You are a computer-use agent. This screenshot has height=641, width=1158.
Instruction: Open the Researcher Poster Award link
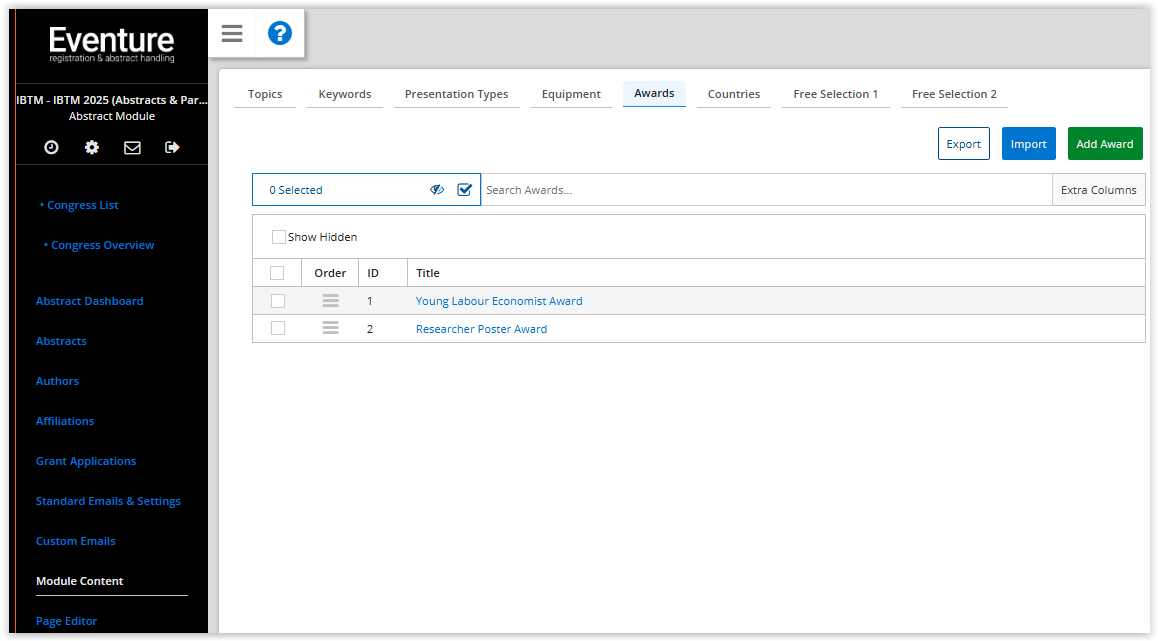[x=481, y=329]
